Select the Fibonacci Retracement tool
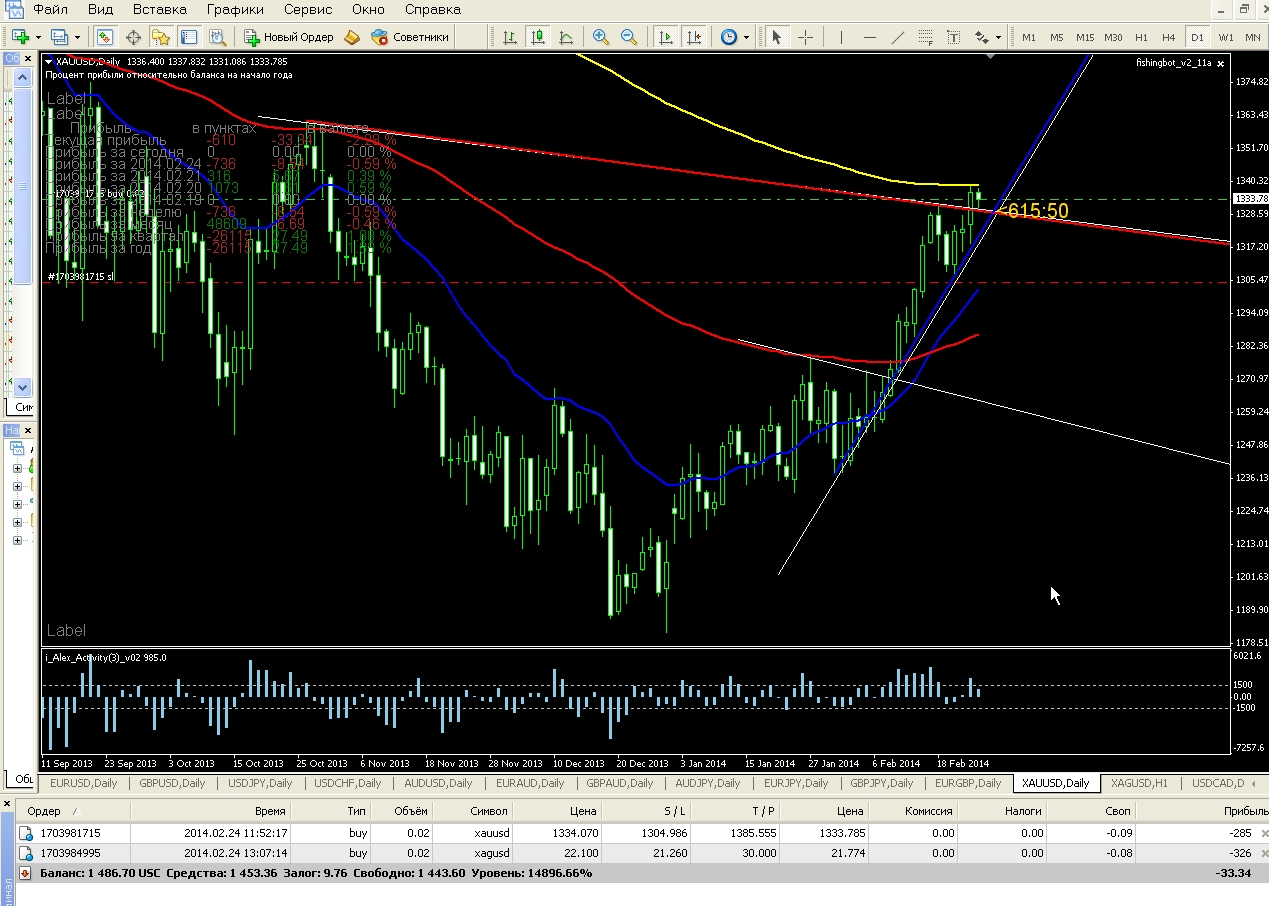Image resolution: width=1269 pixels, height=906 pixels. point(926,37)
